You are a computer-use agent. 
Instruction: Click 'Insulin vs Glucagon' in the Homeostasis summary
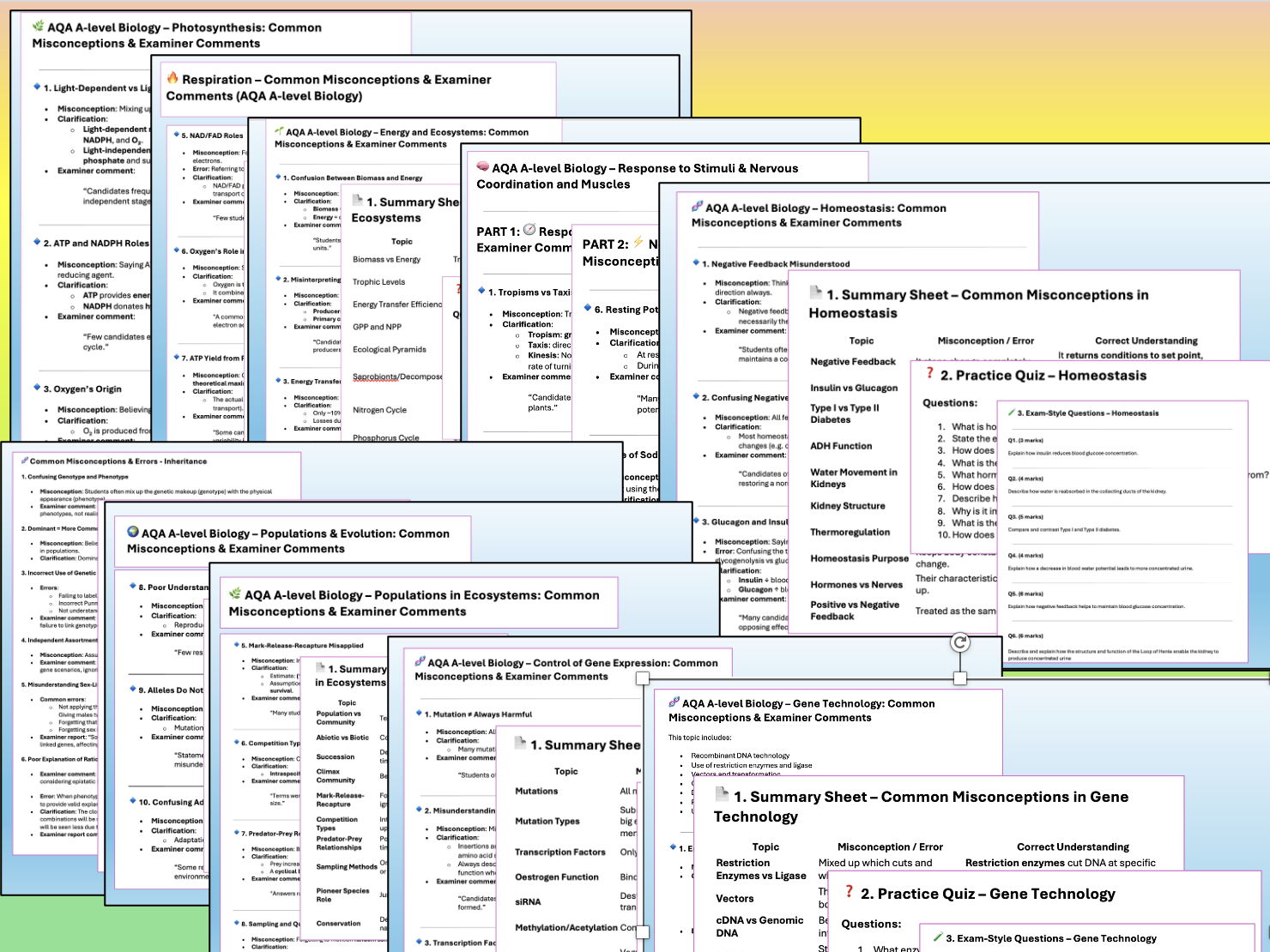[x=854, y=388]
